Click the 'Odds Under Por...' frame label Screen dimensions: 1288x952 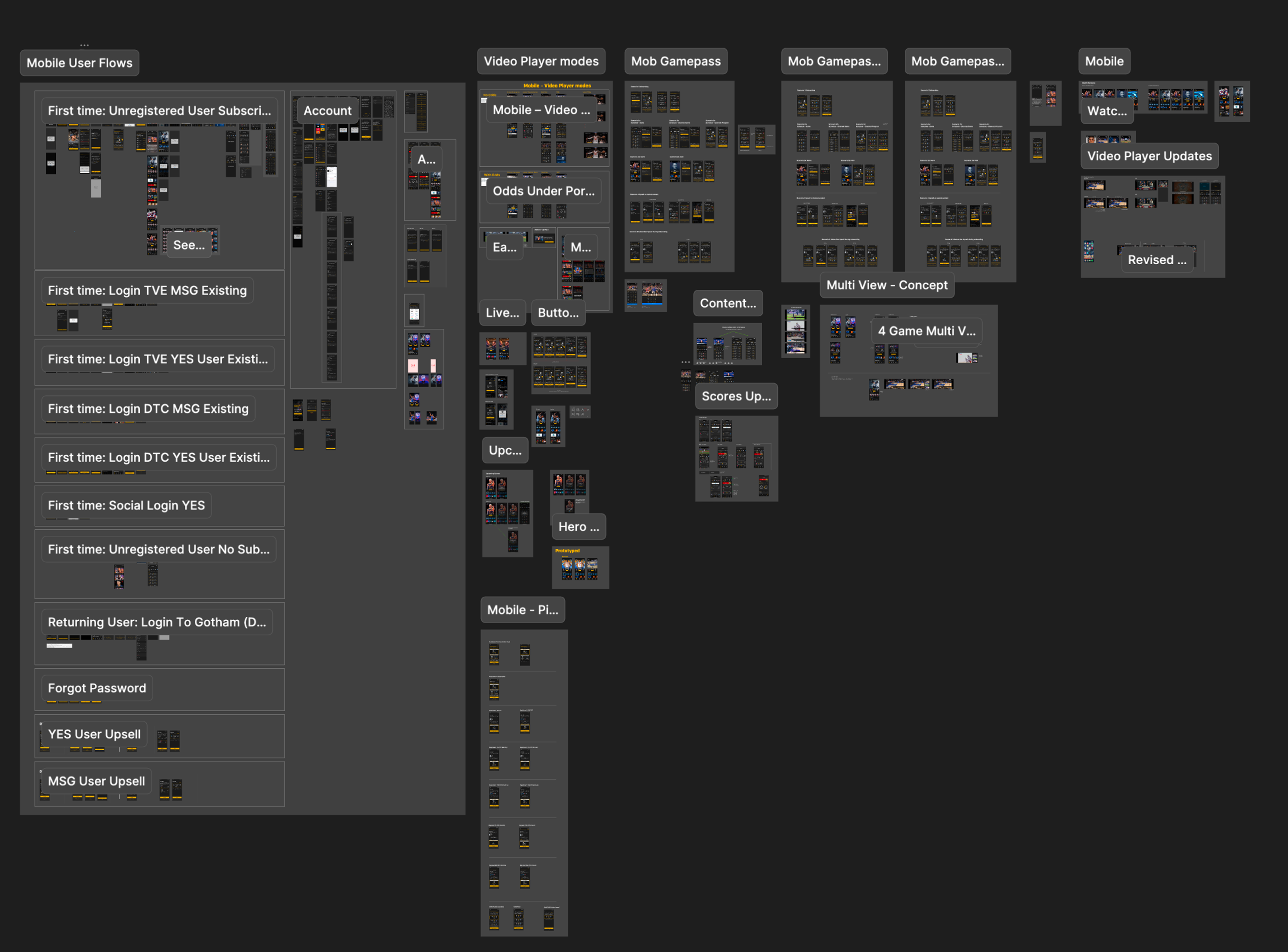543,191
